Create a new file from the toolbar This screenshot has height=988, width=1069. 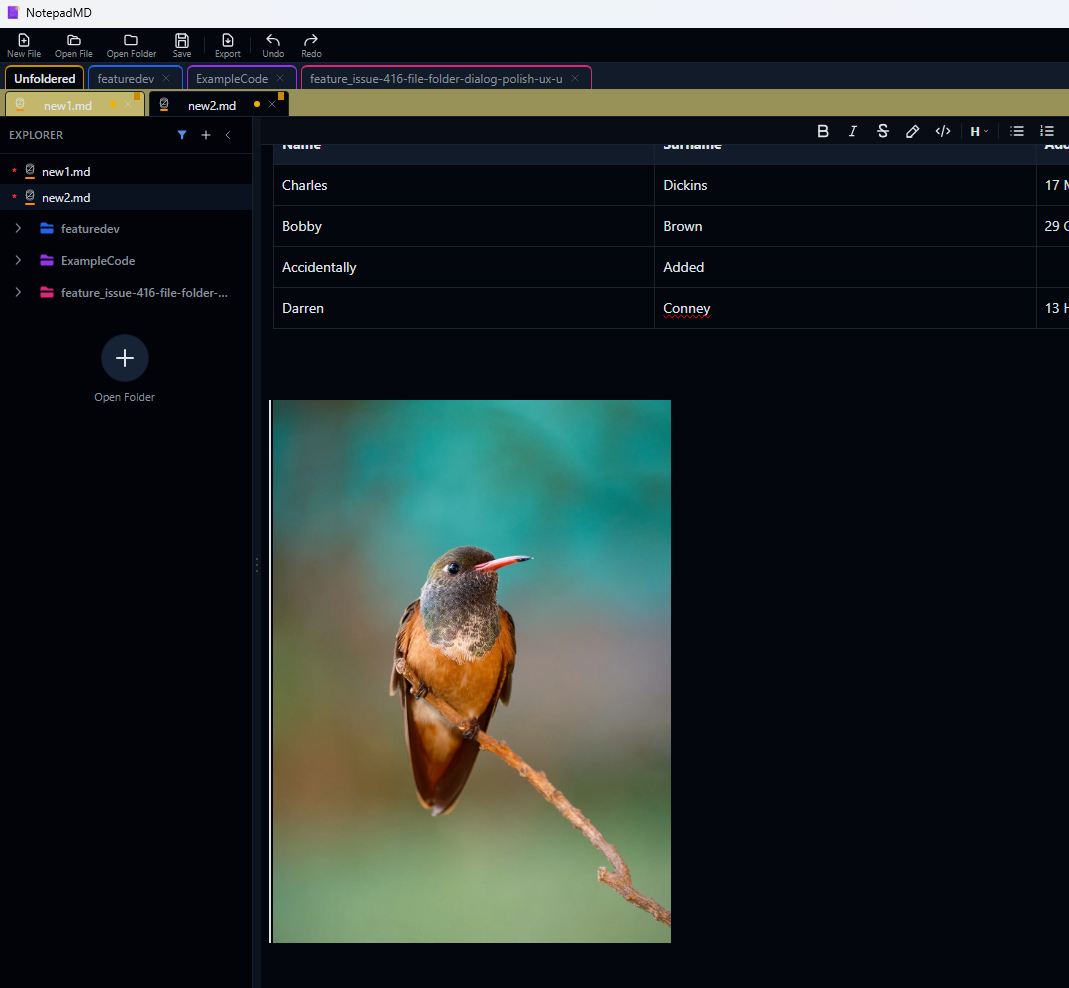pyautogui.click(x=24, y=45)
